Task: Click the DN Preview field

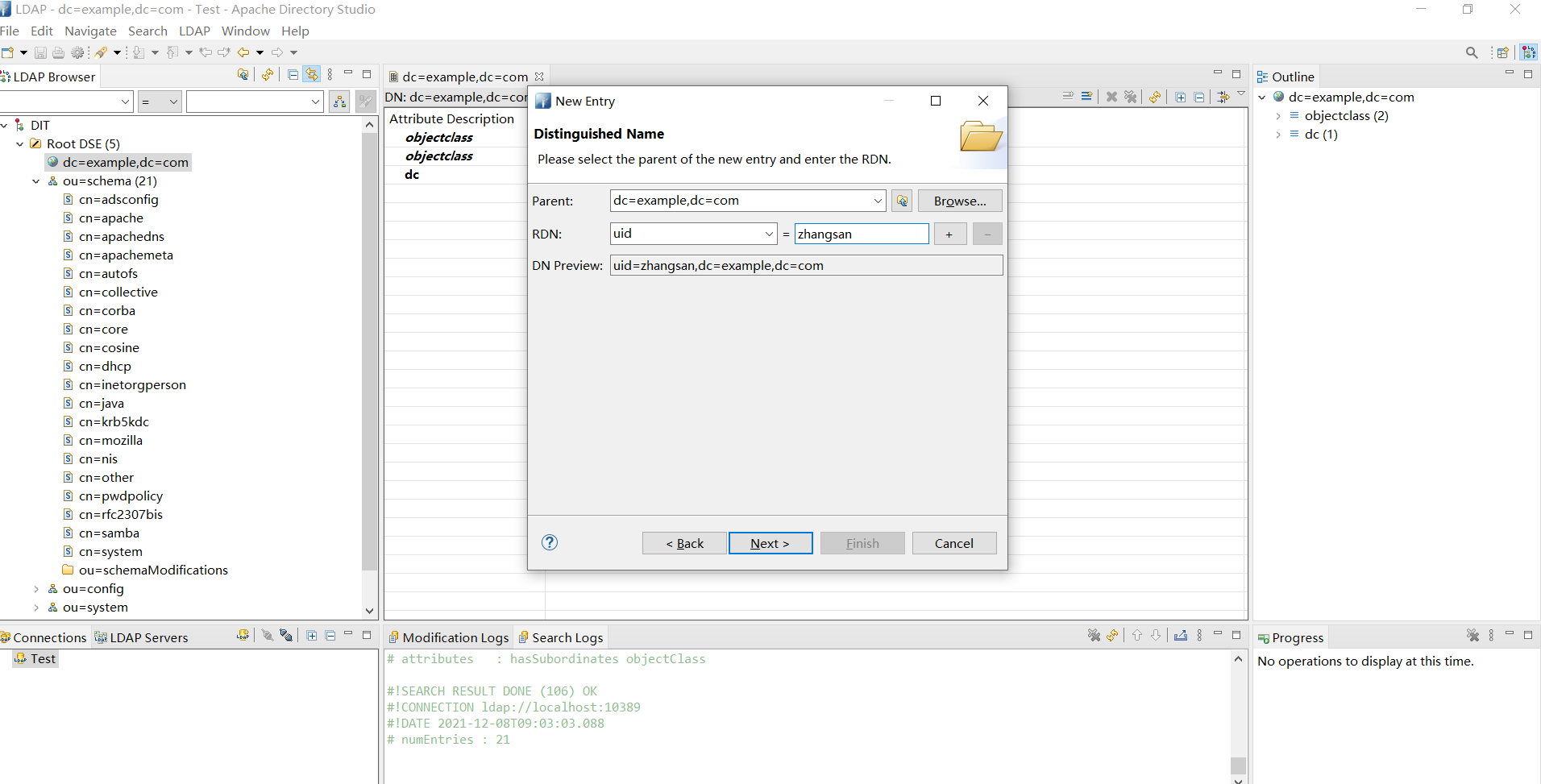Action: (x=807, y=265)
